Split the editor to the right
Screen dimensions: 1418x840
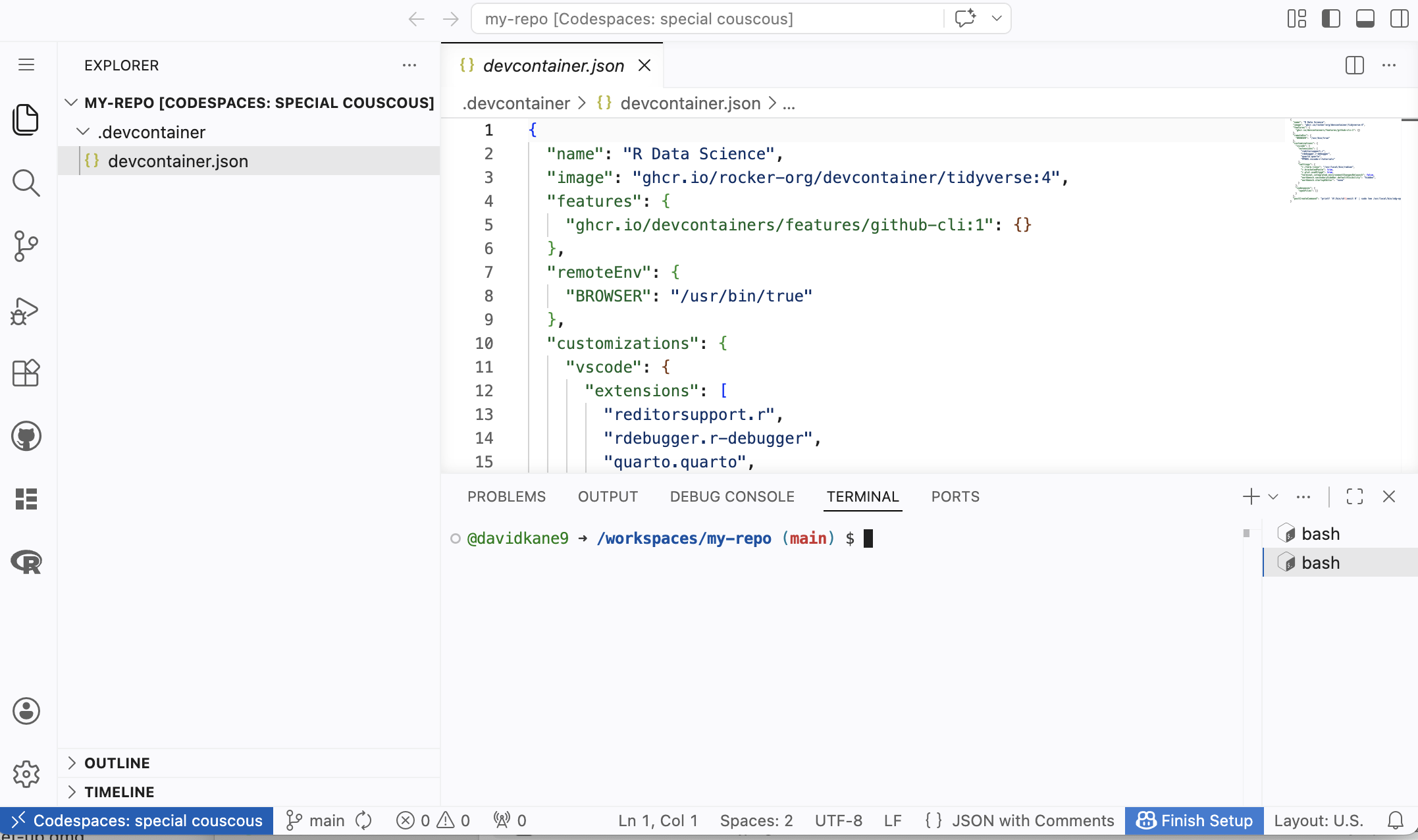point(1354,65)
